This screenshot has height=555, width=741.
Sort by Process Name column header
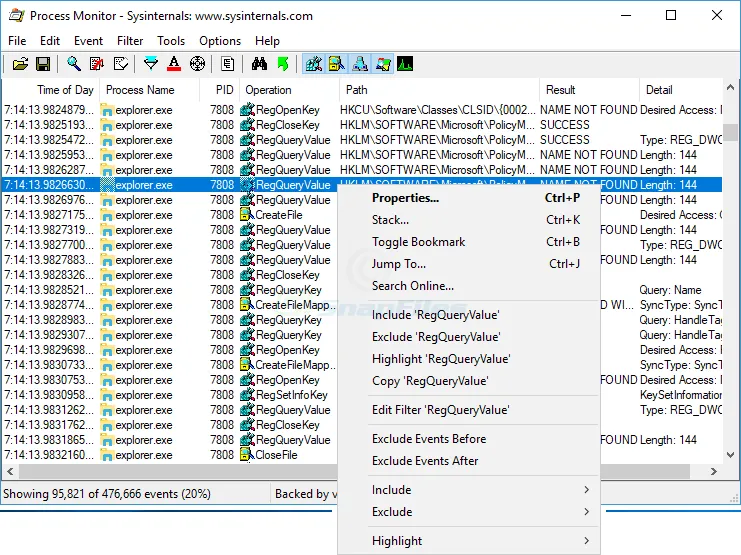149,90
